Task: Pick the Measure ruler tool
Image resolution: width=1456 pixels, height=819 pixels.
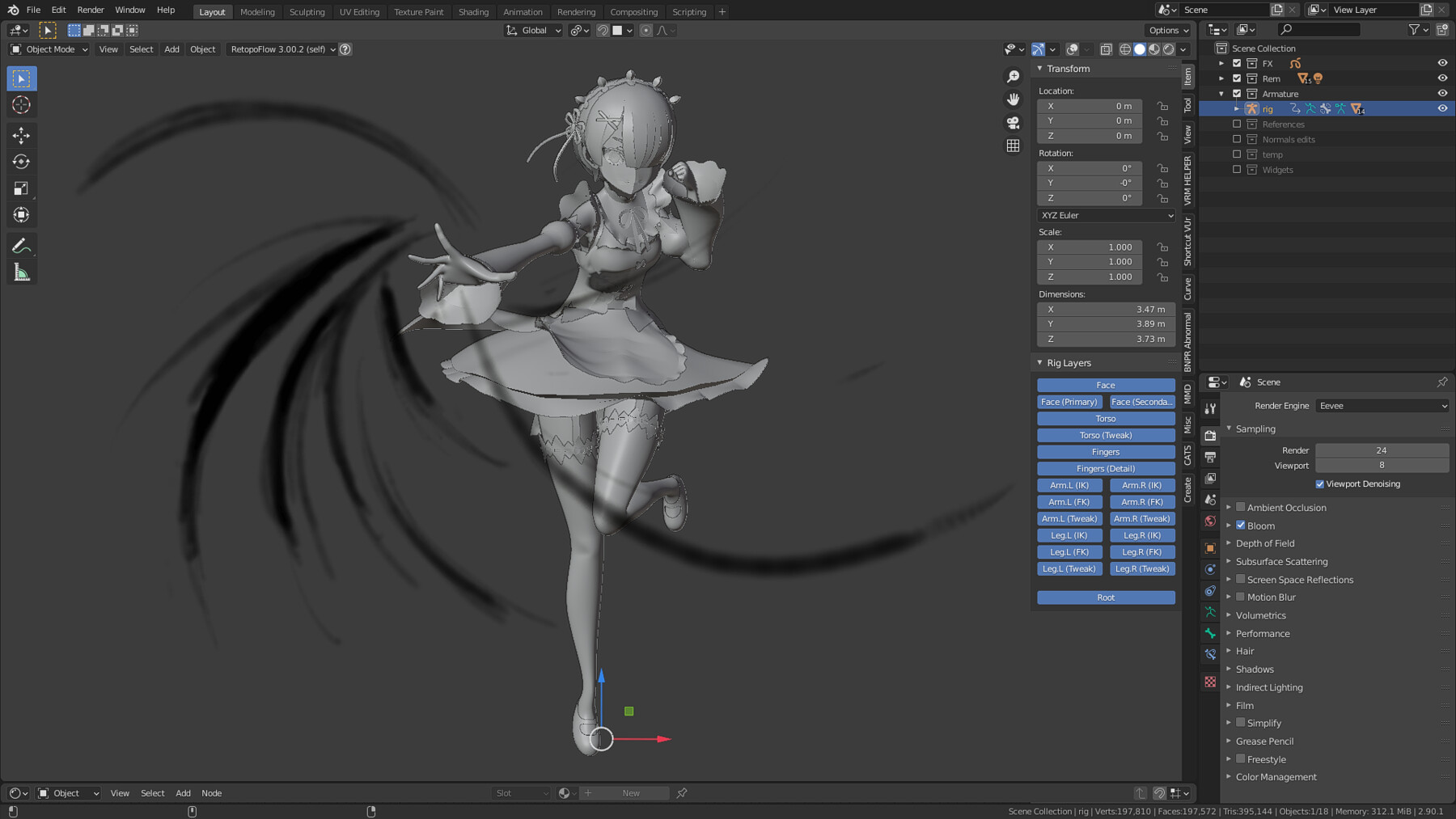Action: tap(22, 273)
